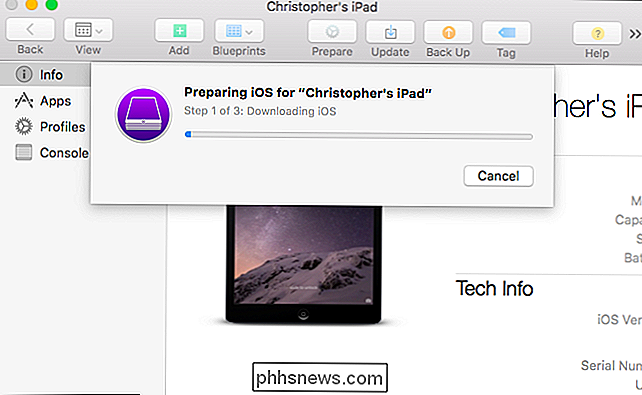This screenshot has height=395, width=642.
Task: Click the orange Back Up icon
Action: (448, 32)
